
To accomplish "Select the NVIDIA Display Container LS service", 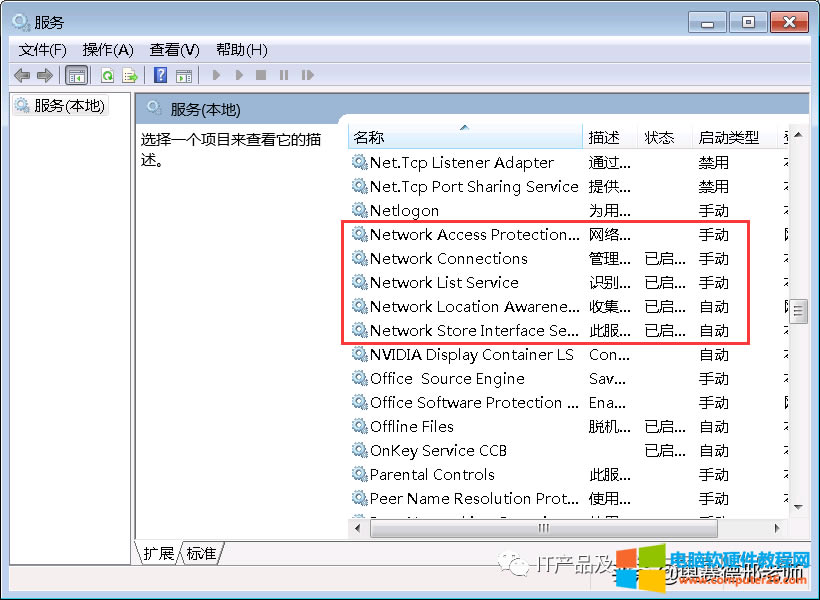I will pos(471,355).
